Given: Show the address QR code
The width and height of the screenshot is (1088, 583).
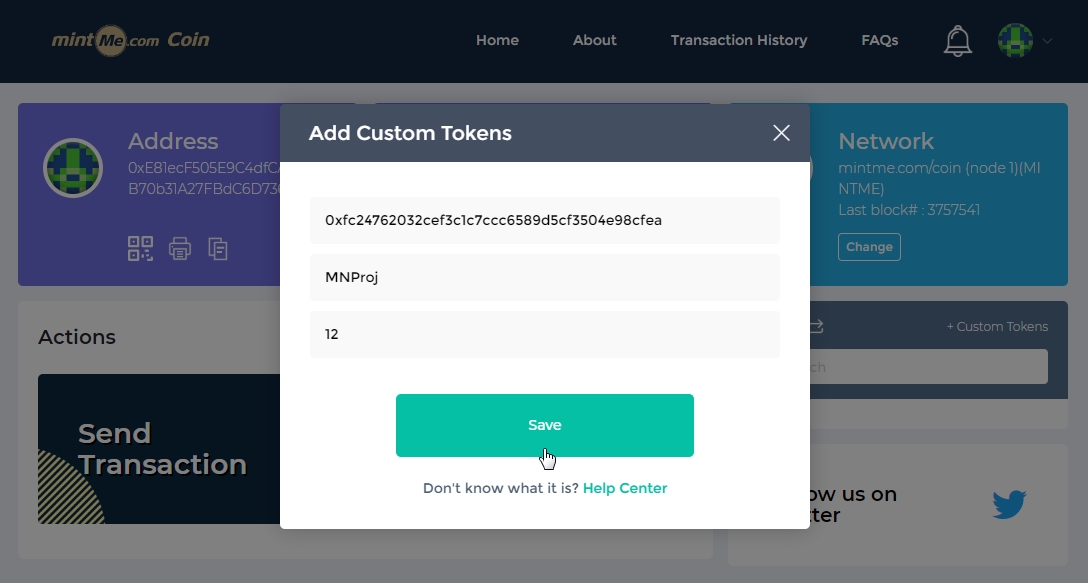Looking at the screenshot, I should pyautogui.click(x=140, y=248).
